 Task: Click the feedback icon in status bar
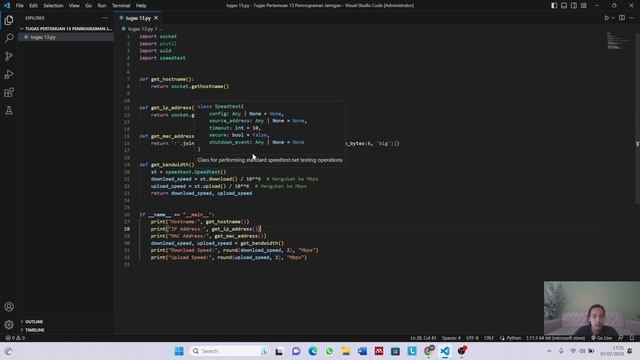click(621, 338)
